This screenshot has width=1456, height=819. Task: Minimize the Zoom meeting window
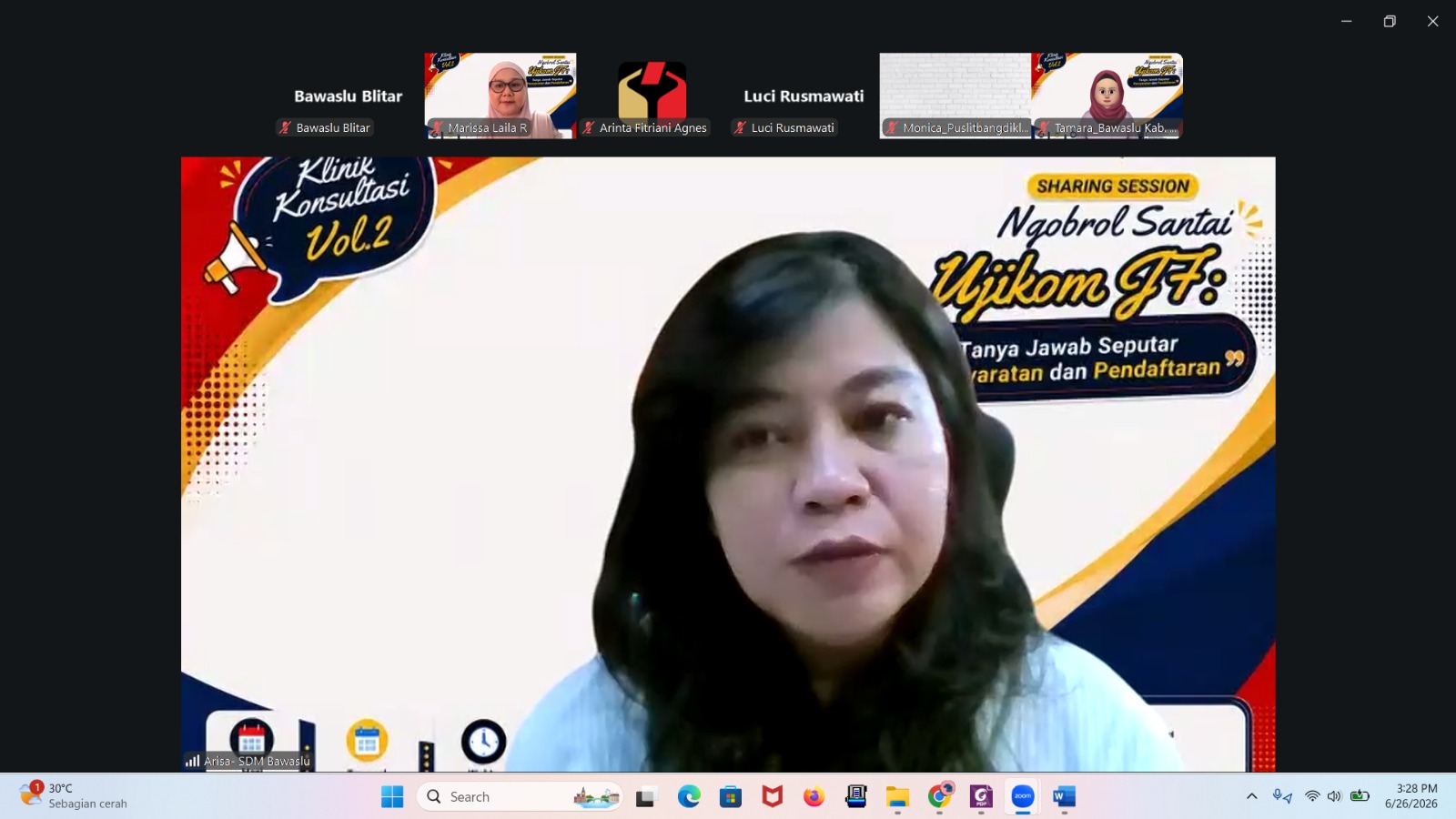1347,21
